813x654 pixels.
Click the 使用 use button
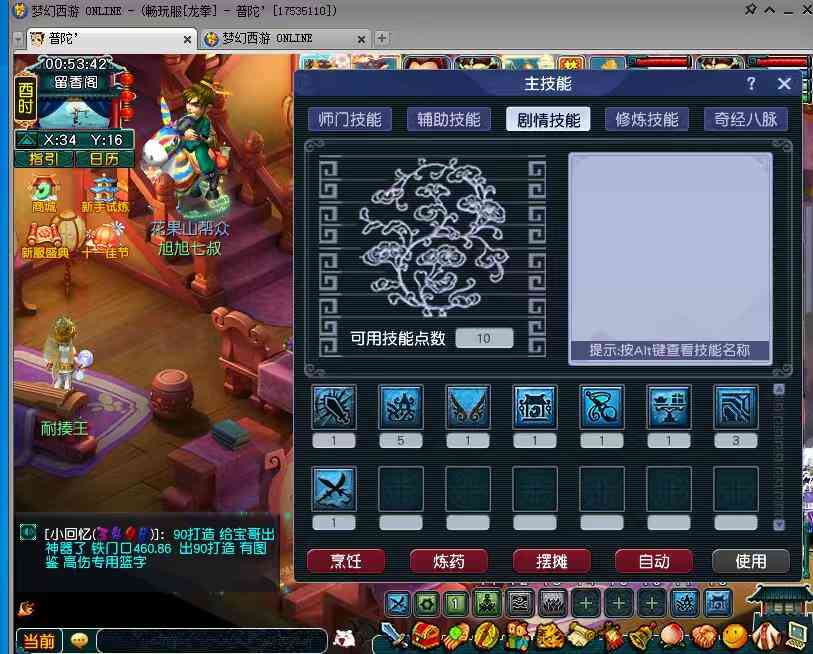[x=751, y=561]
